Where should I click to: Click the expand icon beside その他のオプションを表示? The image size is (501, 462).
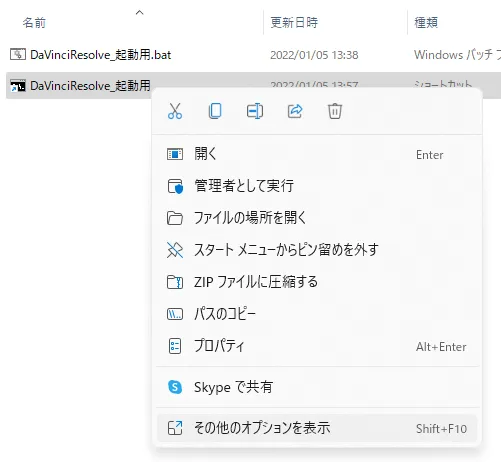pyautogui.click(x=175, y=428)
